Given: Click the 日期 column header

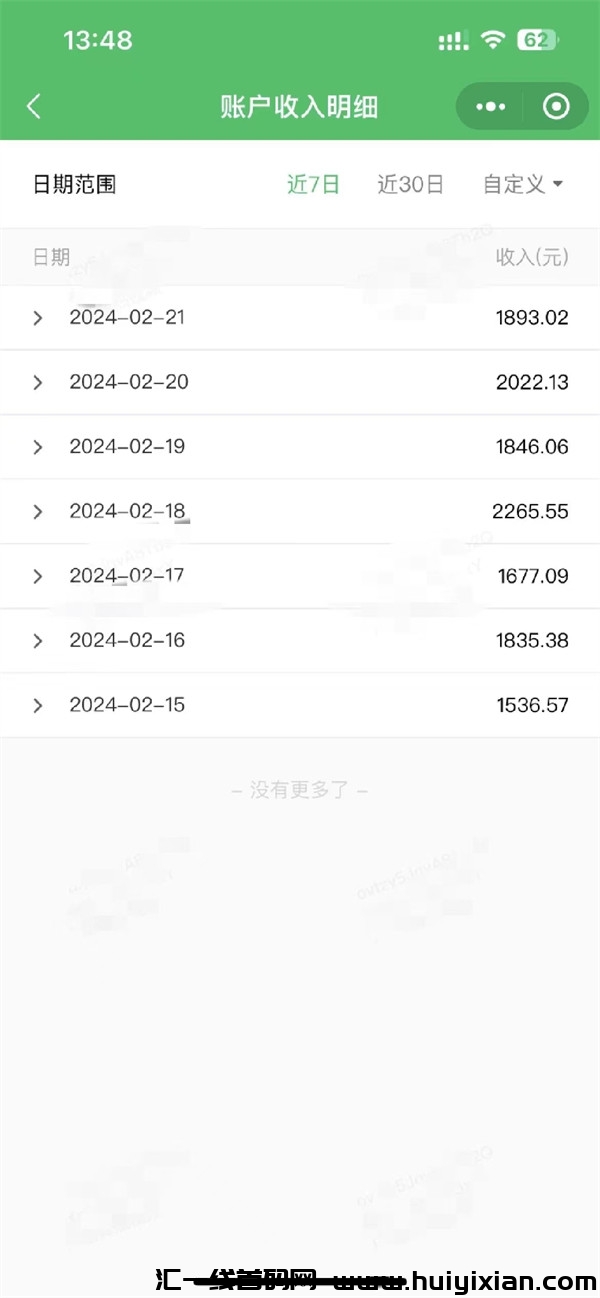Looking at the screenshot, I should pyautogui.click(x=51, y=257).
